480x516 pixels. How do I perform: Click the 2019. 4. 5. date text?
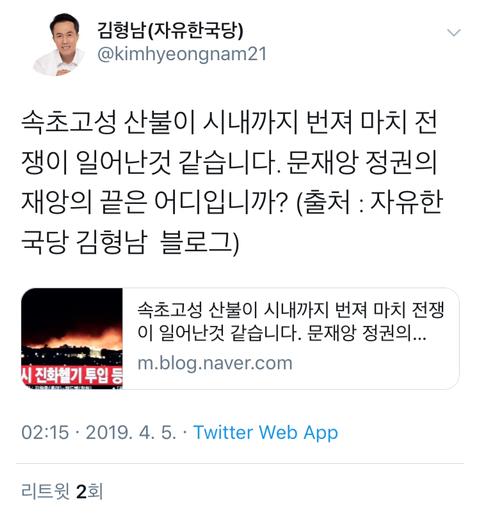131,433
